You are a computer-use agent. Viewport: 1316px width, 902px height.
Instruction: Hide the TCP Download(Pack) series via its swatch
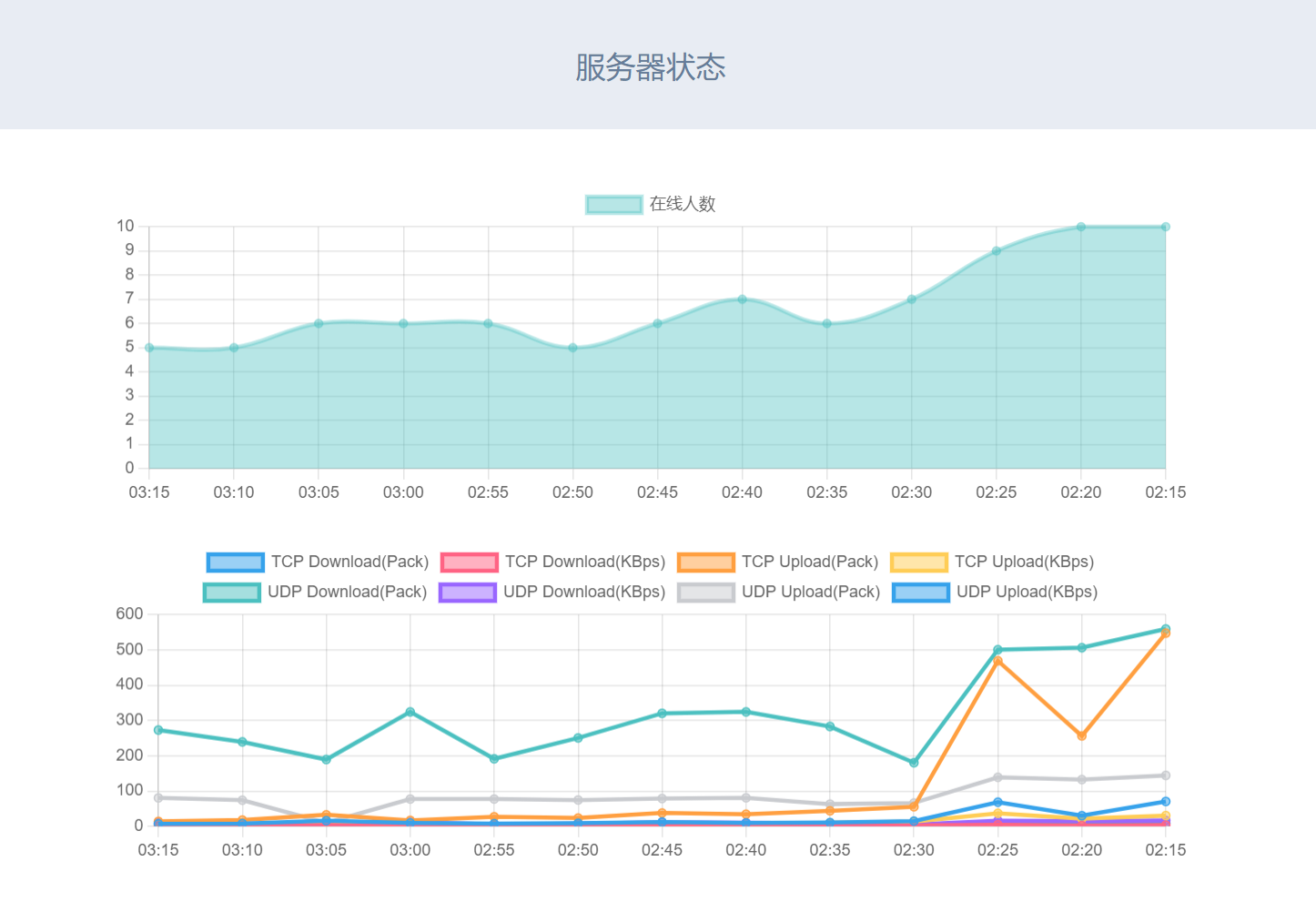[x=235, y=562]
